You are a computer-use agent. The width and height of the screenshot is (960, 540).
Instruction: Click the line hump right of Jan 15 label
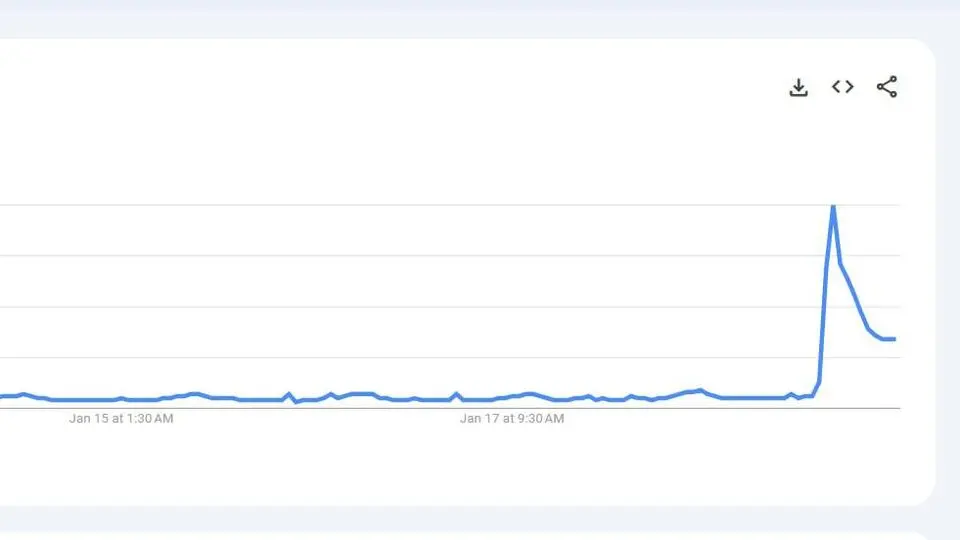[x=195, y=394]
